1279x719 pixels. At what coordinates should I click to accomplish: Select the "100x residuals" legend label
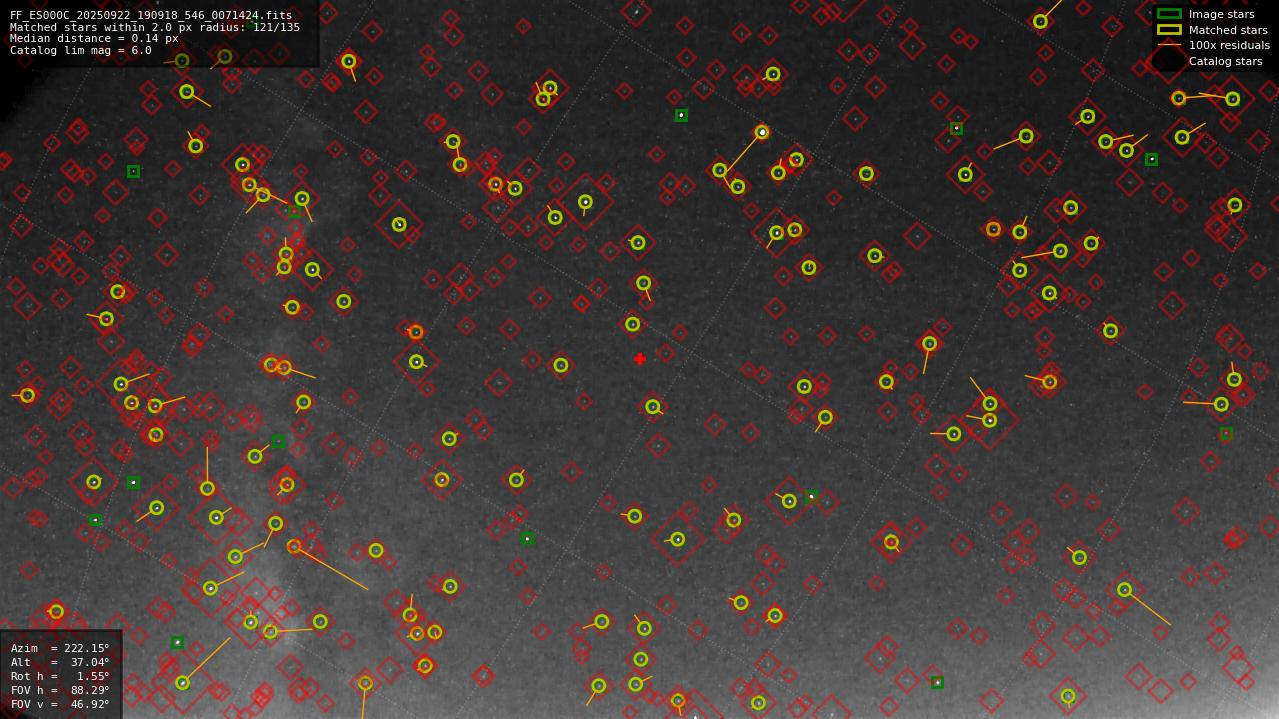[1229, 45]
